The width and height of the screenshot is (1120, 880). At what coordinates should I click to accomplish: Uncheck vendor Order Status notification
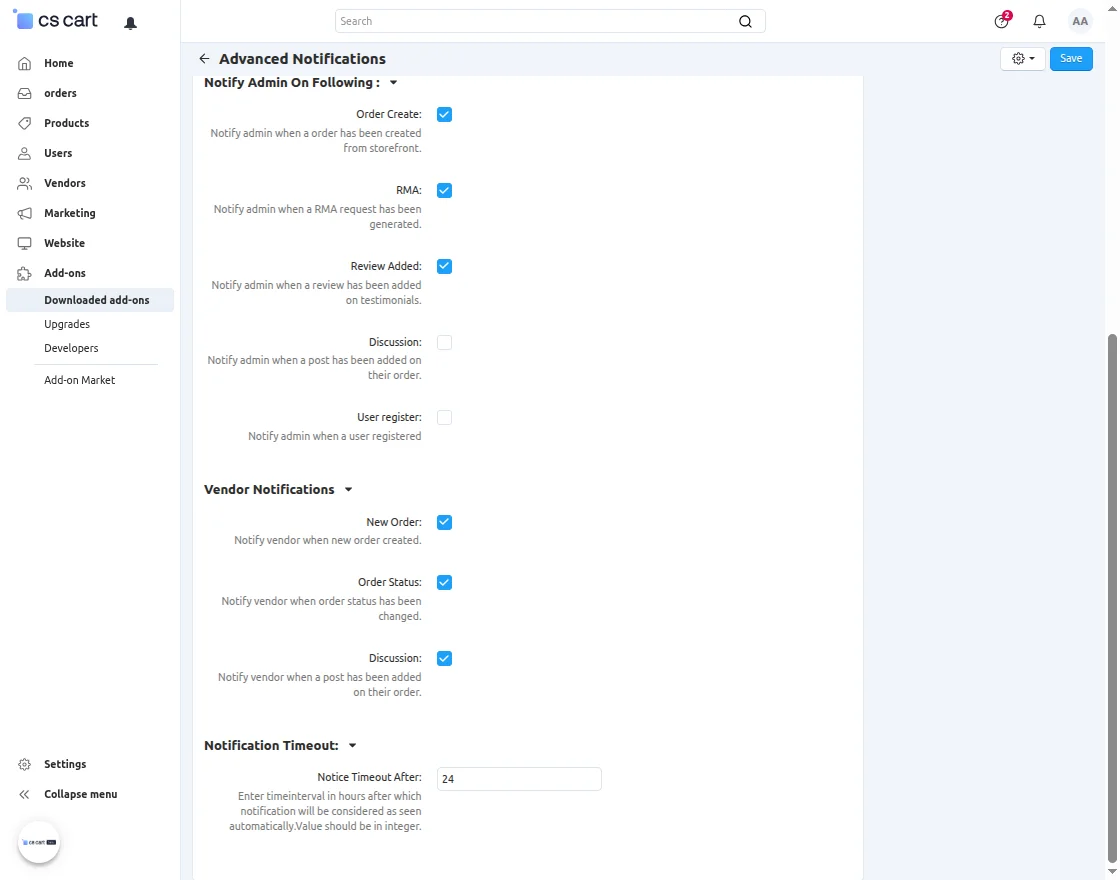pyautogui.click(x=444, y=583)
